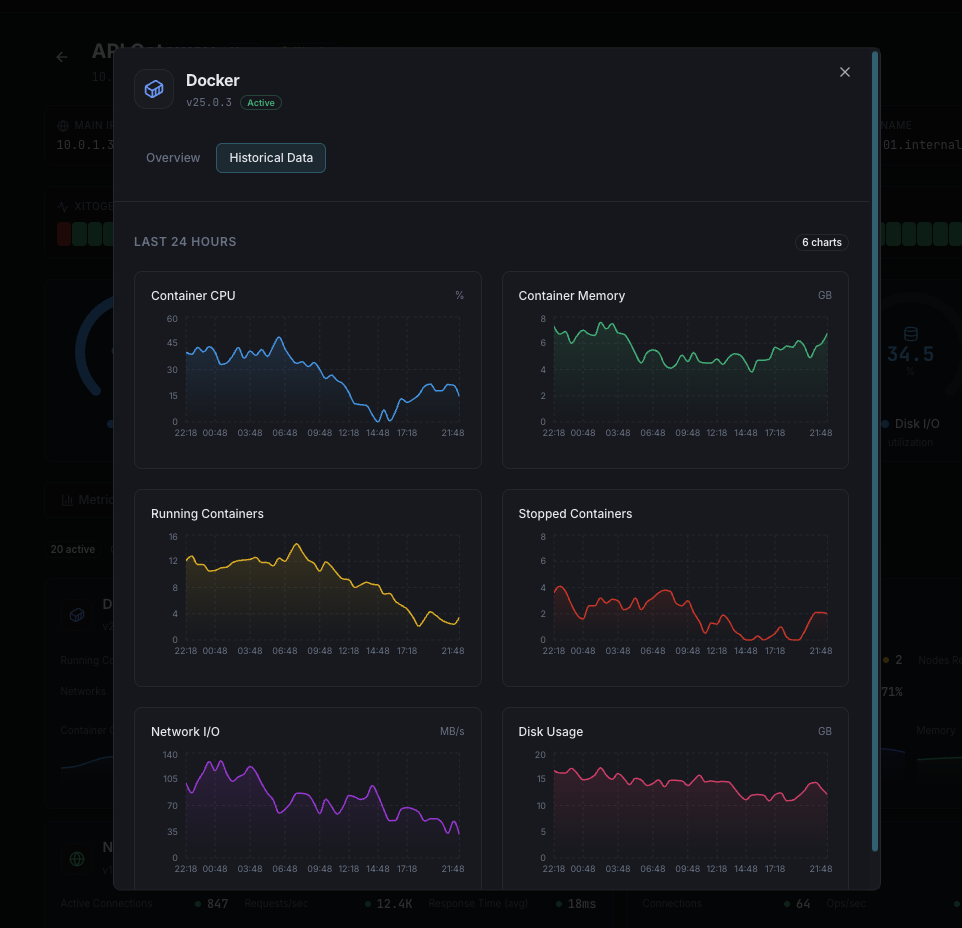This screenshot has height=928, width=962.
Task: Click the 6 charts badge
Action: (821, 242)
